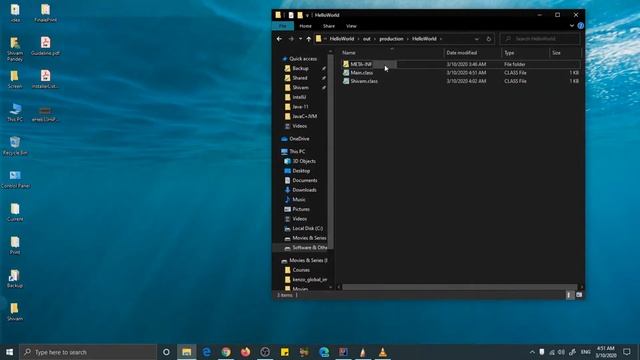Switch to large icons view in status bar
Image resolution: width=640 pixels, height=360 pixels.
[x=579, y=295]
